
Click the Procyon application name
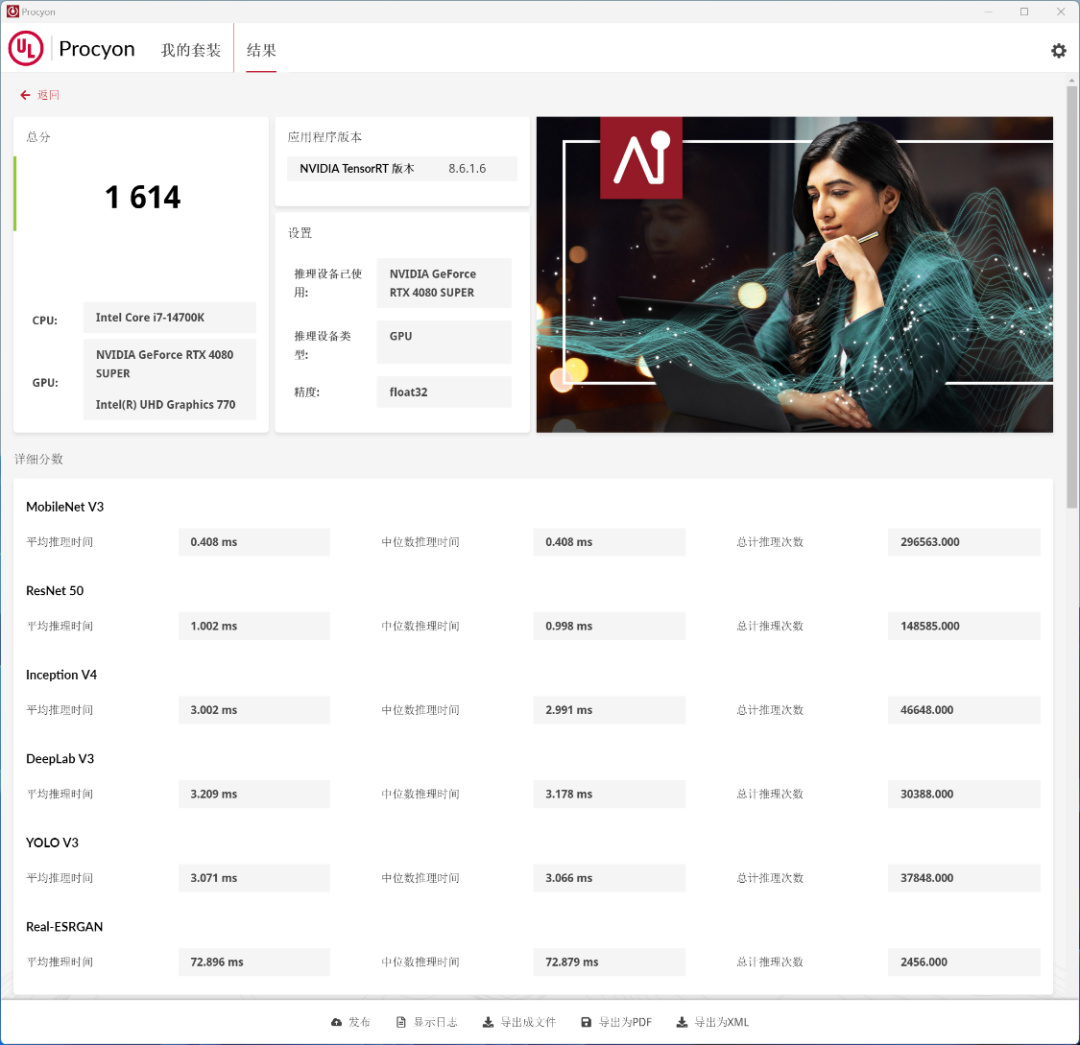[x=96, y=49]
